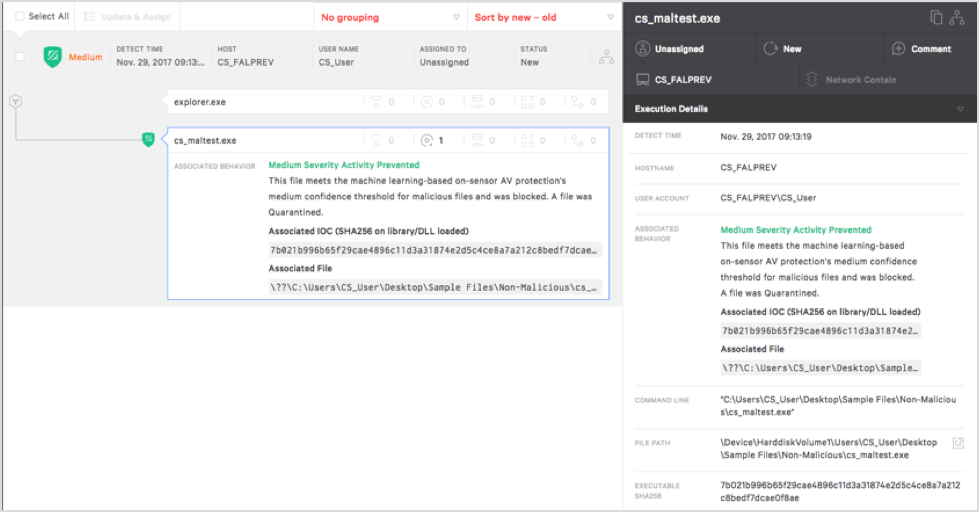Click registry icon on cs_maltest.exe row
Image resolution: width=979 pixels, height=512 pixels.
pos(528,140)
